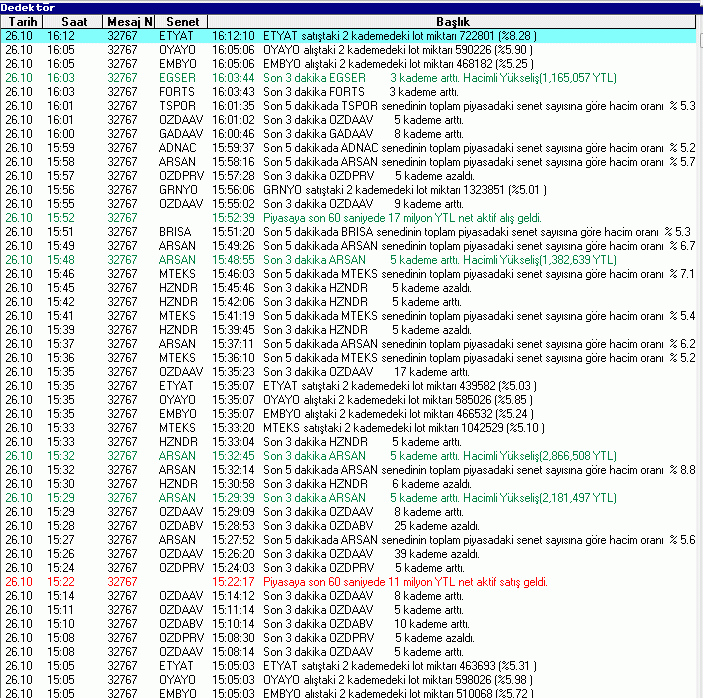Select OZDABV 25 kademe azaldı row
Viewport: 703px width, 698px height.
pyautogui.click(x=350, y=525)
